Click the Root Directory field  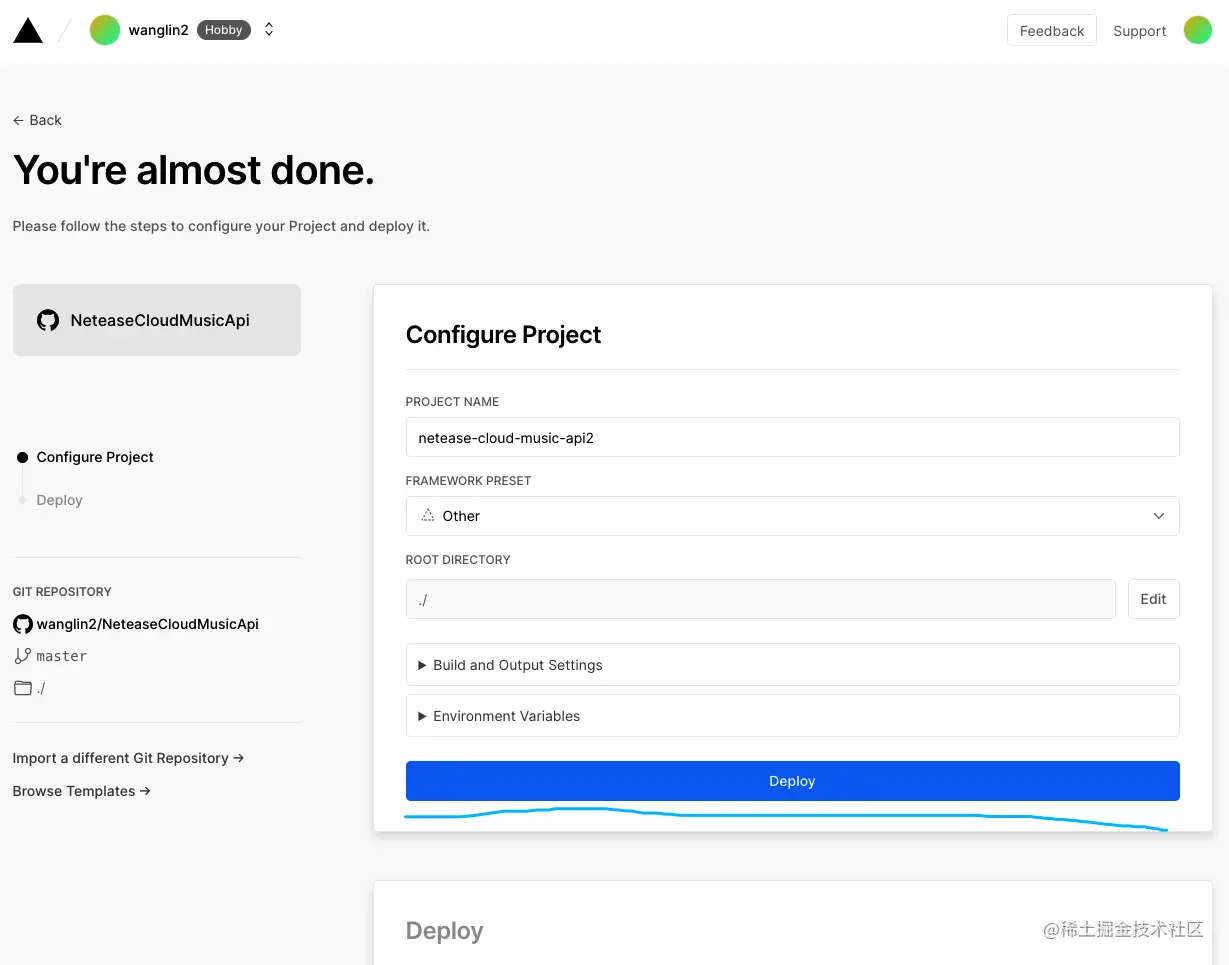coord(760,599)
